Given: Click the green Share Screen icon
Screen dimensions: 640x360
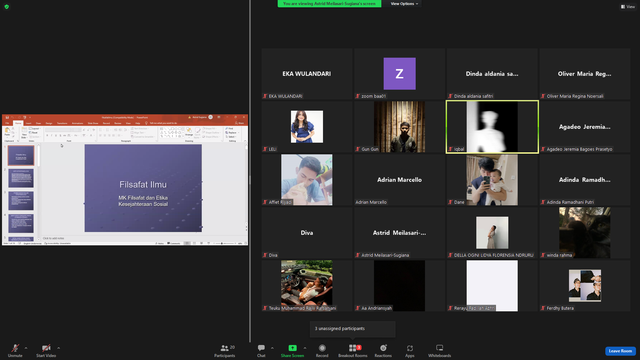Looking at the screenshot, I should click(292, 348).
